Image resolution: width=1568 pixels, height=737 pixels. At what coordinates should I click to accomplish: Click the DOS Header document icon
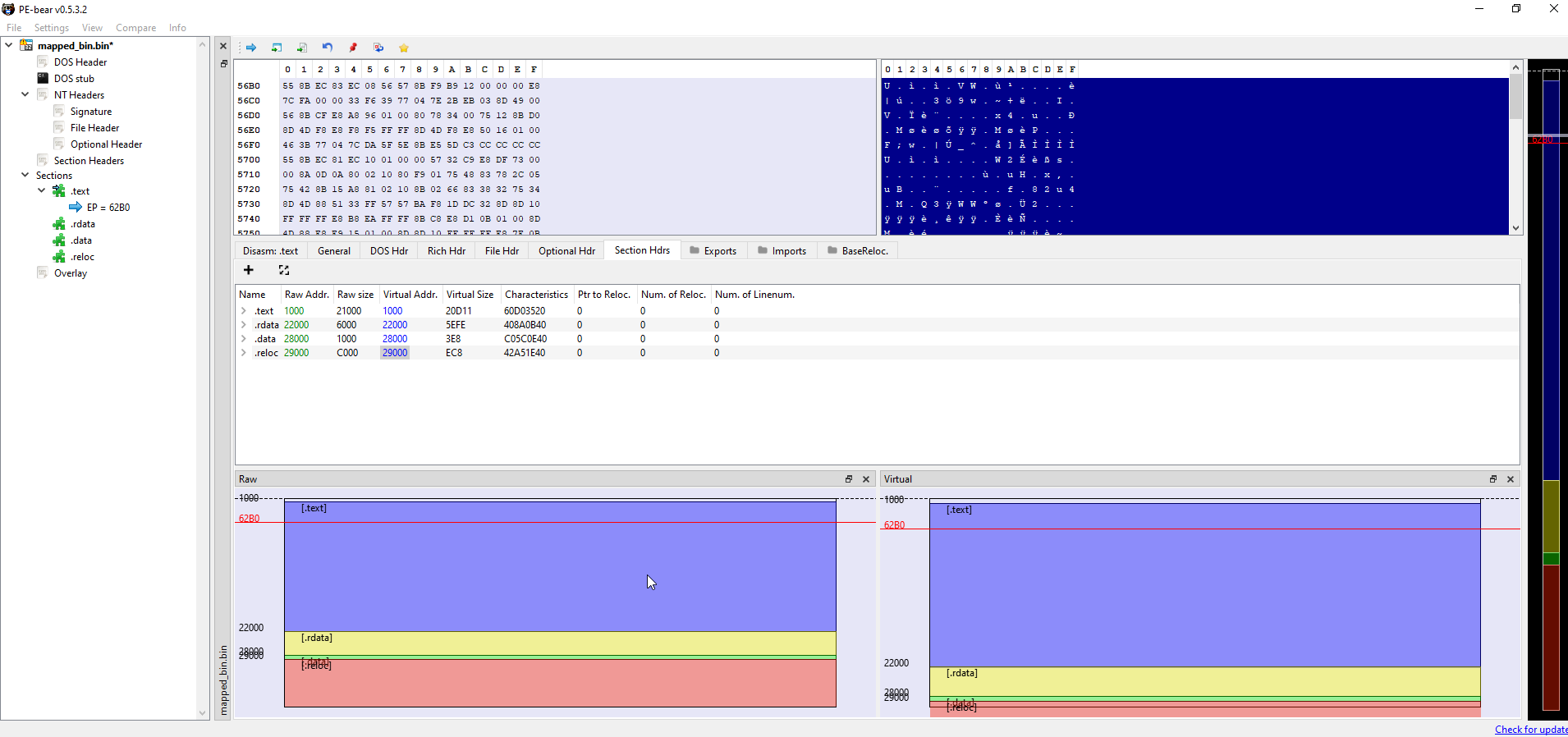coord(43,62)
